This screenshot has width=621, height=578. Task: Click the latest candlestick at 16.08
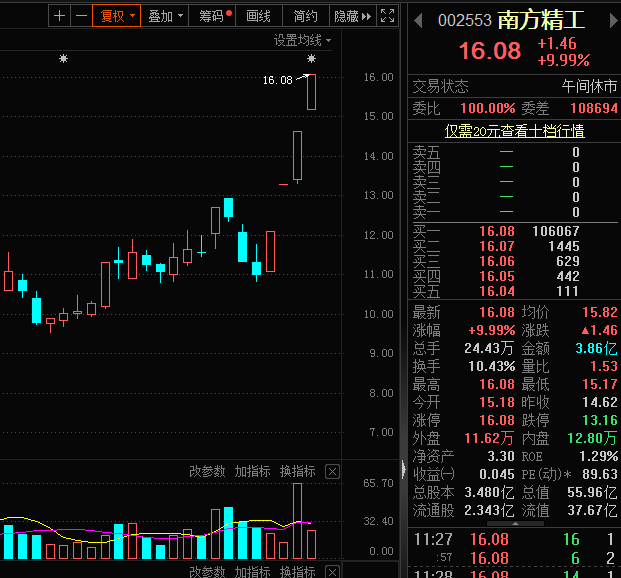[312, 92]
